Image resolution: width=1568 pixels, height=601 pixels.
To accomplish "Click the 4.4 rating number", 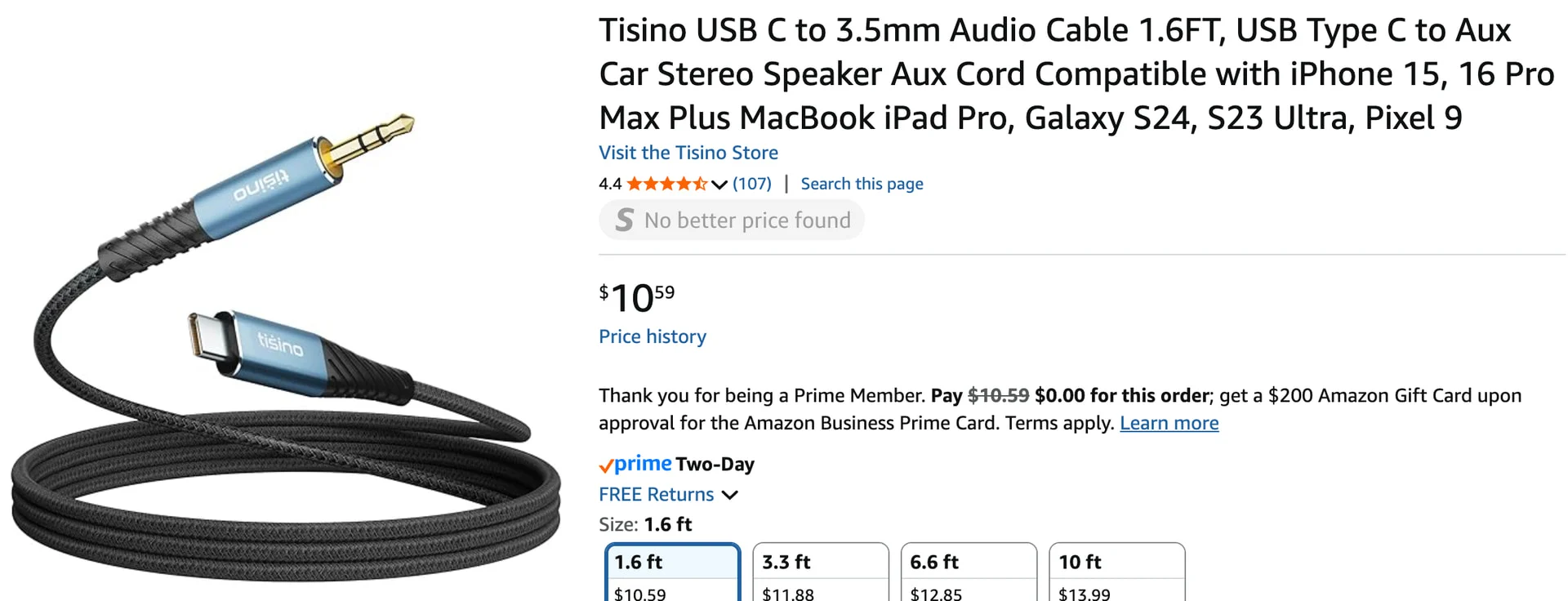I will click(x=610, y=184).
